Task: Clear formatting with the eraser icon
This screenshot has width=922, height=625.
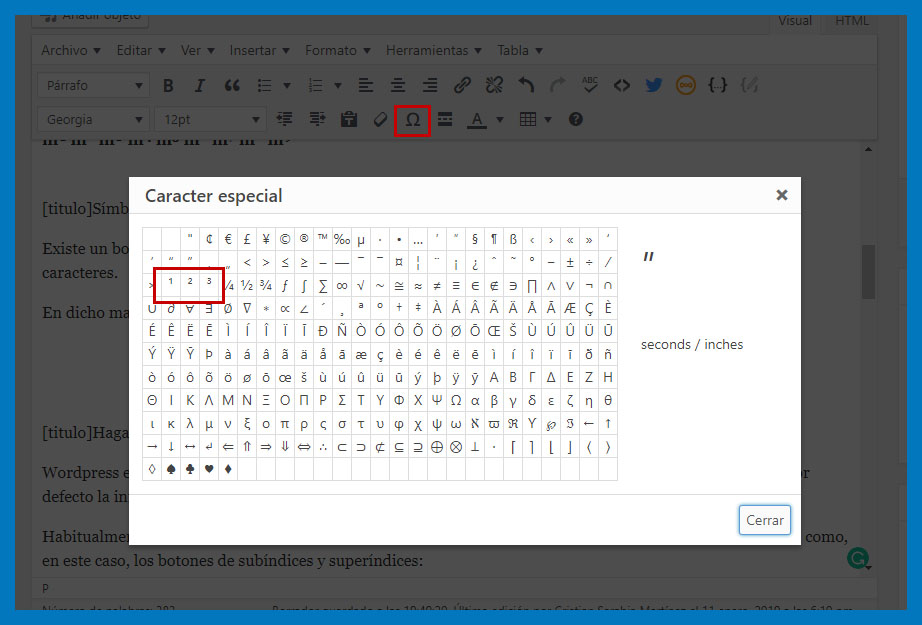Action: [380, 119]
